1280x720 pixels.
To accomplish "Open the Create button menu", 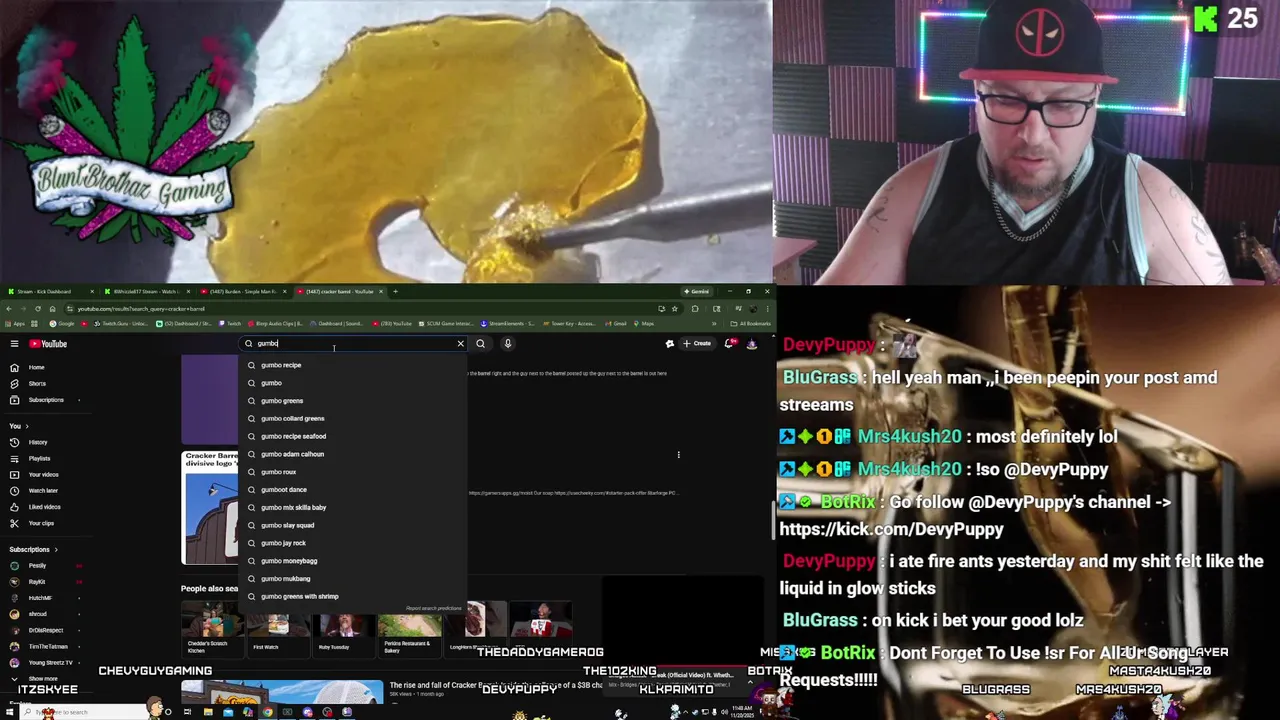I will coord(696,344).
